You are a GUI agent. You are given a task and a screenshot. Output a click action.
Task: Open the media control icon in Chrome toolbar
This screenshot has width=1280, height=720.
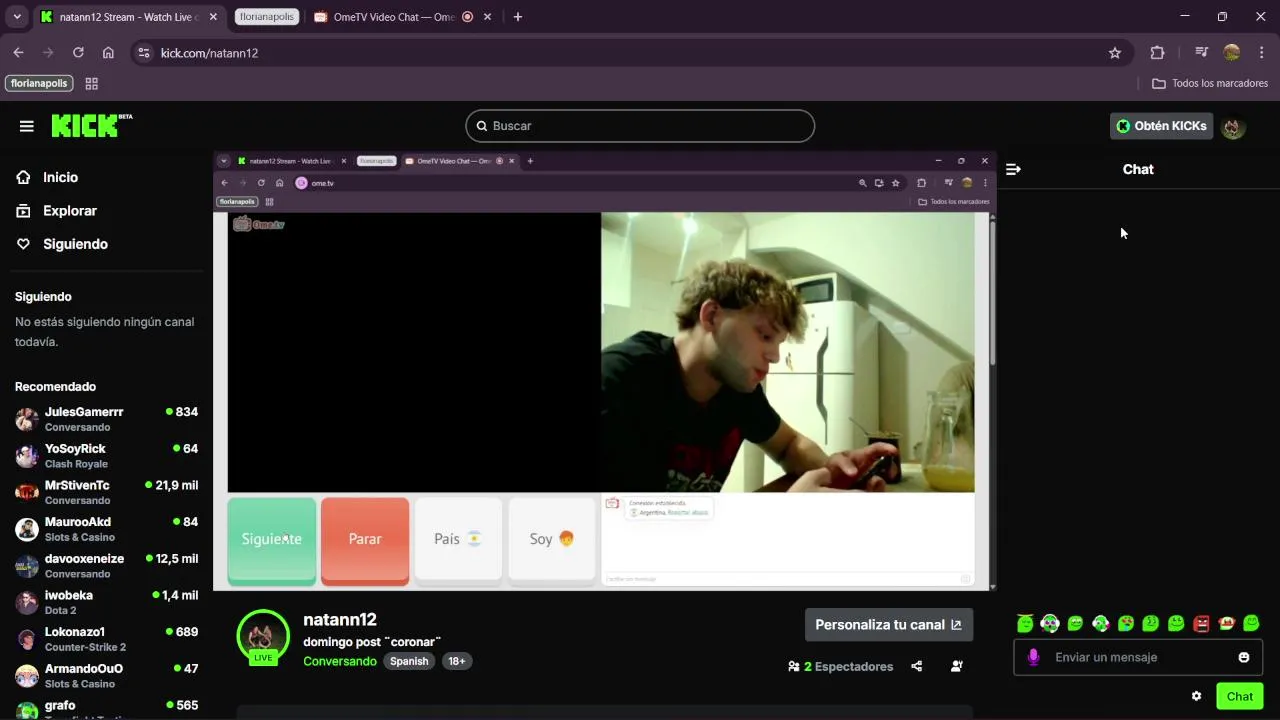coord(1202,53)
